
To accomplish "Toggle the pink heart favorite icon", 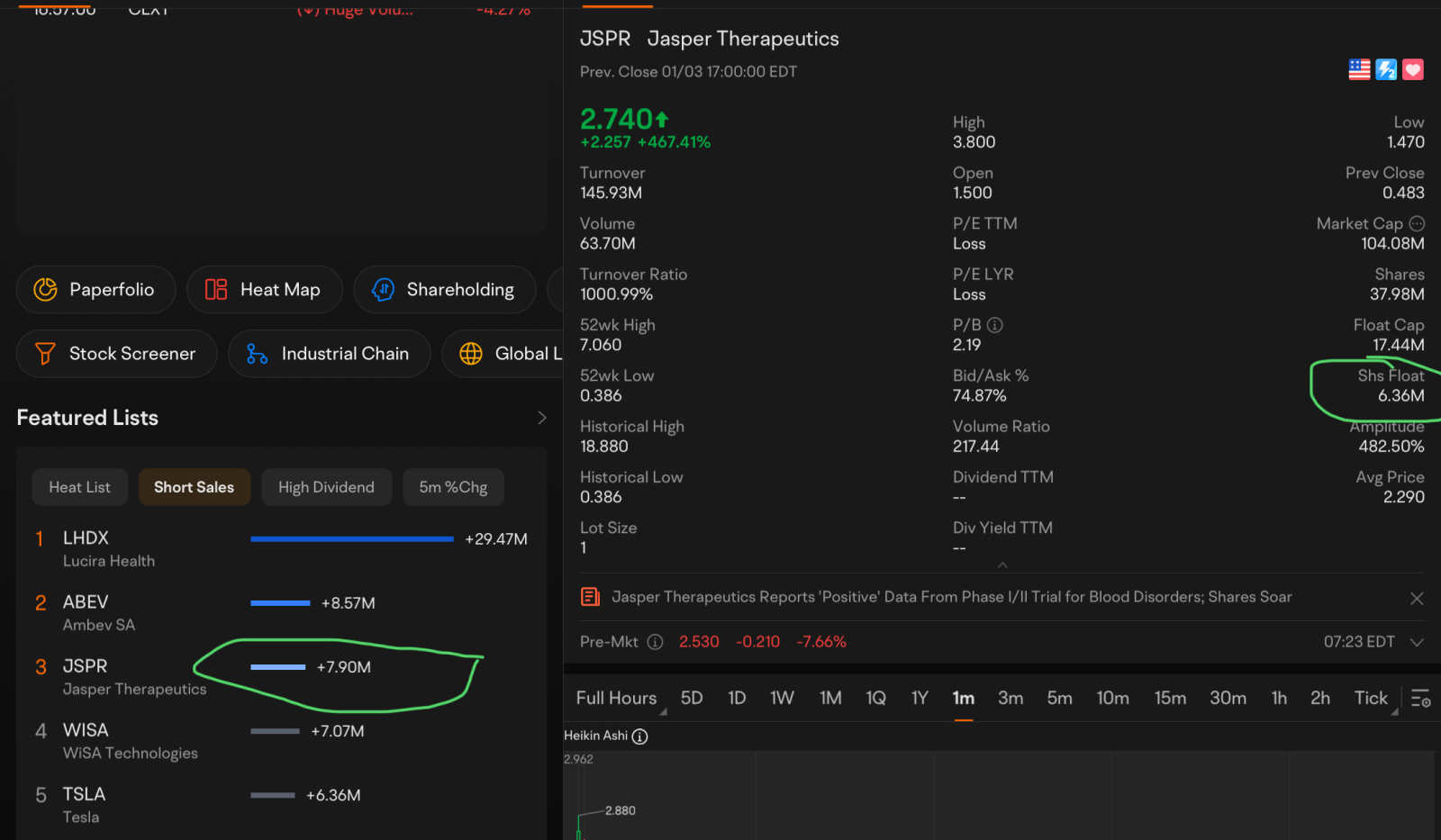I will coord(1413,69).
